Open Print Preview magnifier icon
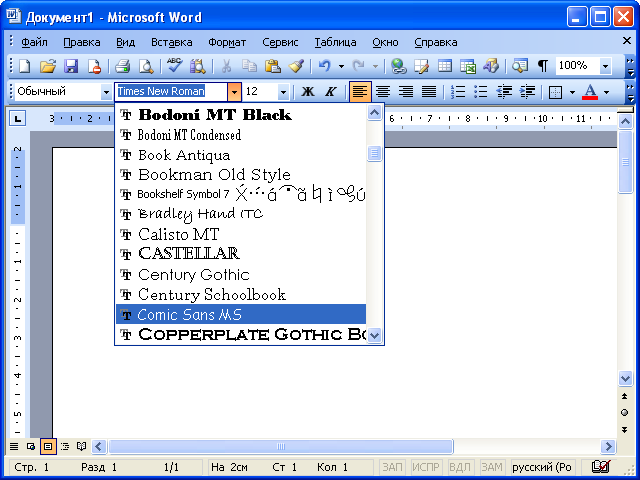640x480 pixels. pos(146,66)
